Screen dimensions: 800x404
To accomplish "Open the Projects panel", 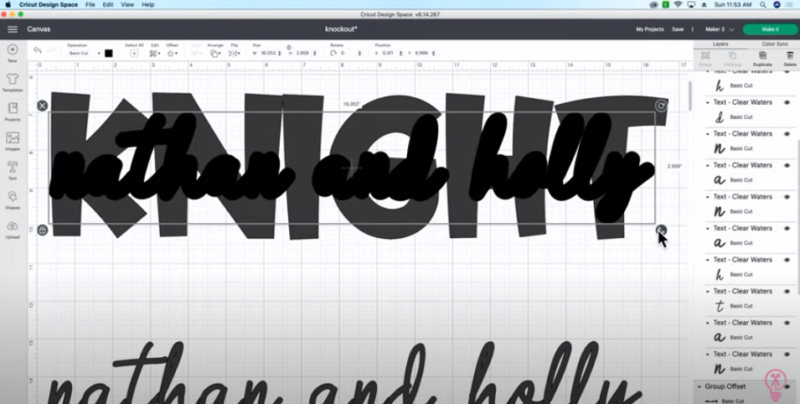I will tap(12, 108).
